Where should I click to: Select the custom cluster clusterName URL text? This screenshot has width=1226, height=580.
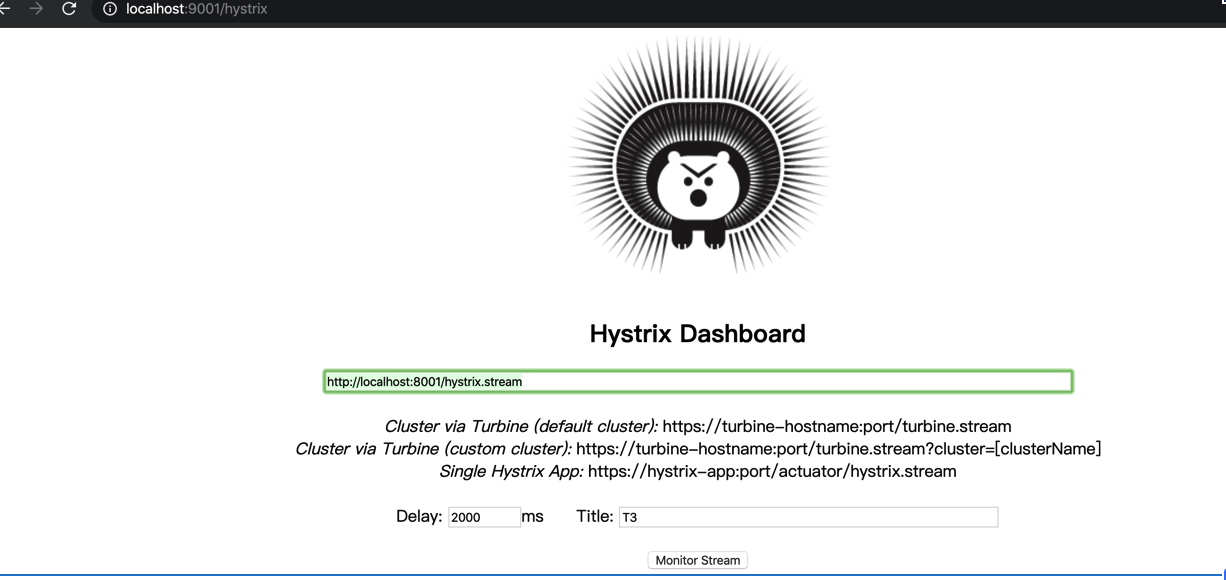pos(839,449)
